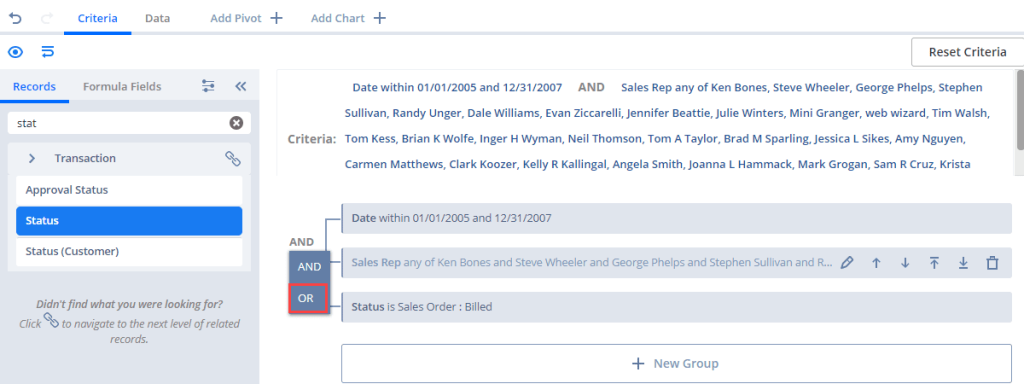Click the wrap text icon below undo
The height and width of the screenshot is (384, 1024).
tap(48, 52)
